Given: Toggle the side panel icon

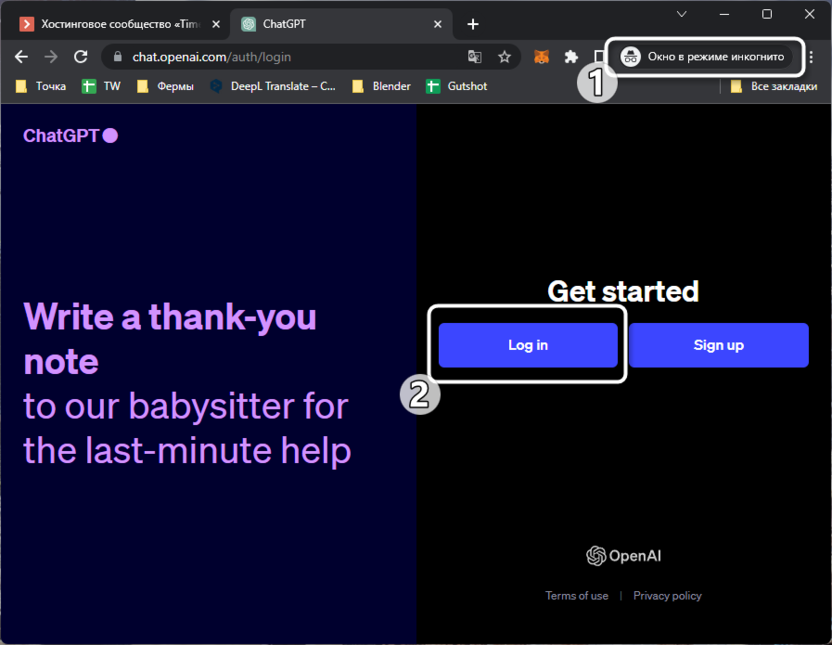Looking at the screenshot, I should point(599,57).
